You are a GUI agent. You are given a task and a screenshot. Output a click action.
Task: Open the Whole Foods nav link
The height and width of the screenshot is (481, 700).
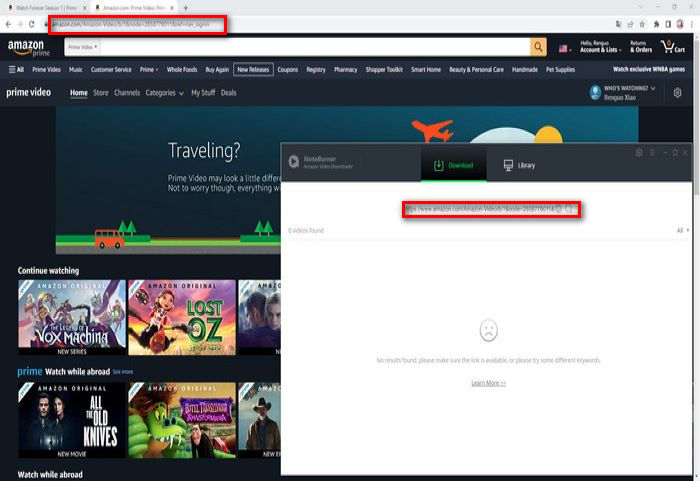182,69
